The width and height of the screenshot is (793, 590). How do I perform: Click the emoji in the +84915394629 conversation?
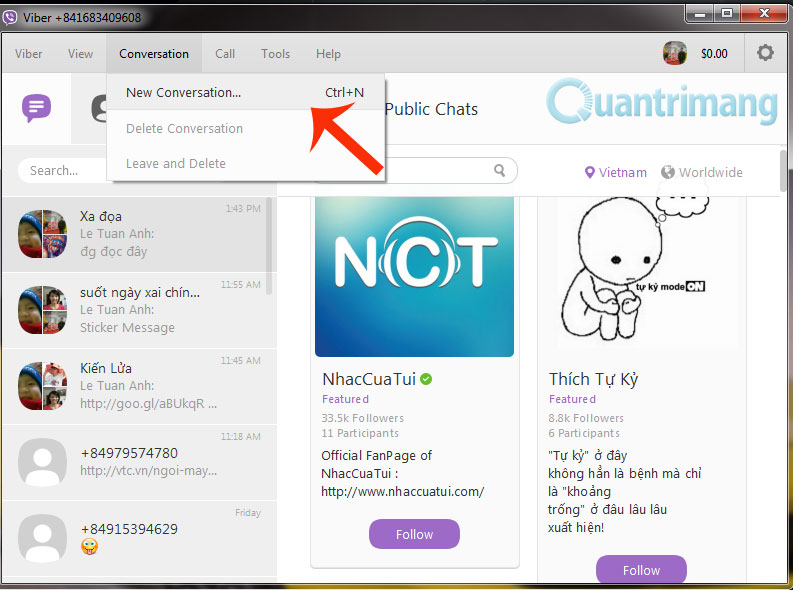tap(89, 547)
